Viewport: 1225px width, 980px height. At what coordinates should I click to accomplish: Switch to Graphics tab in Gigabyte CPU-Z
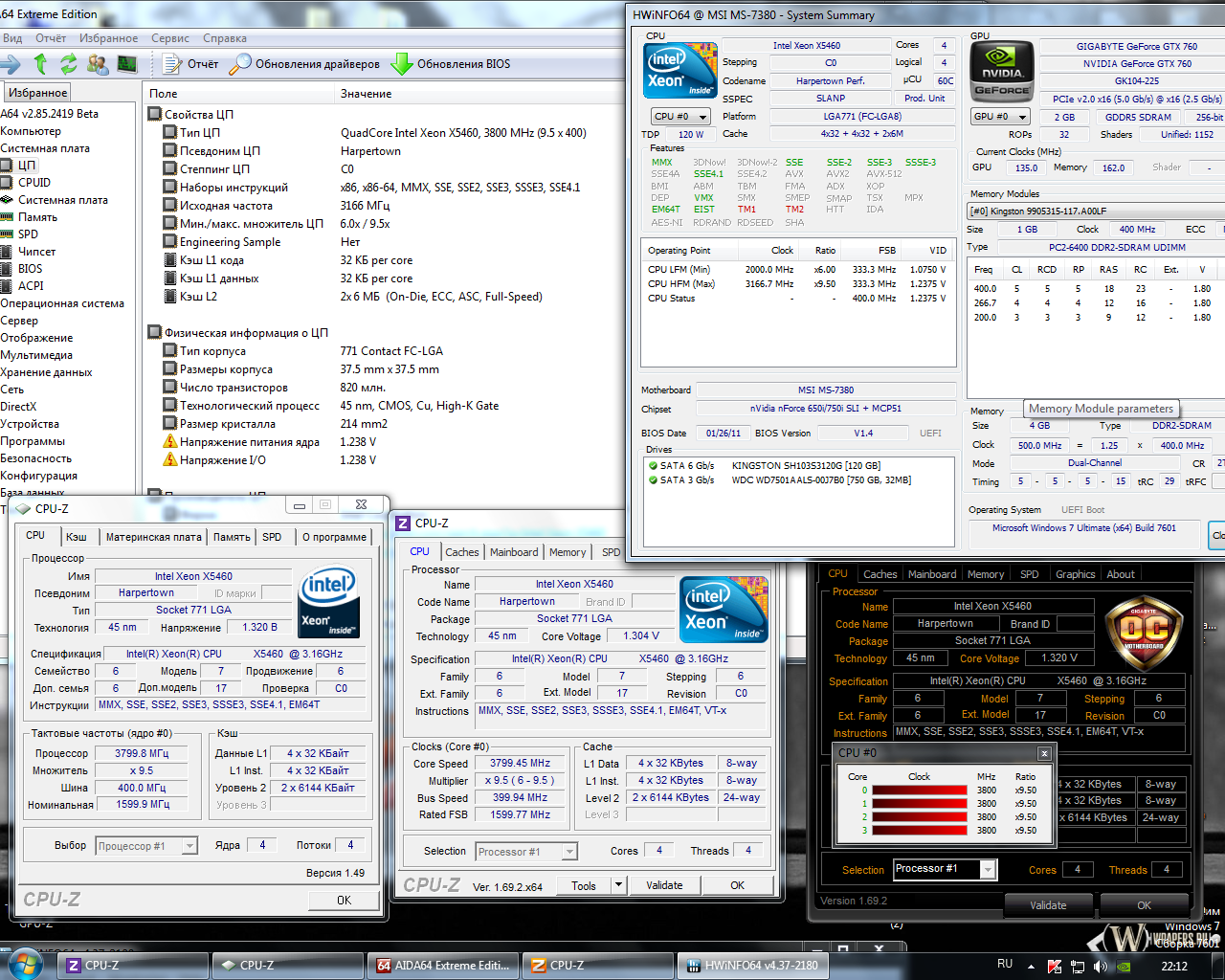[1075, 574]
